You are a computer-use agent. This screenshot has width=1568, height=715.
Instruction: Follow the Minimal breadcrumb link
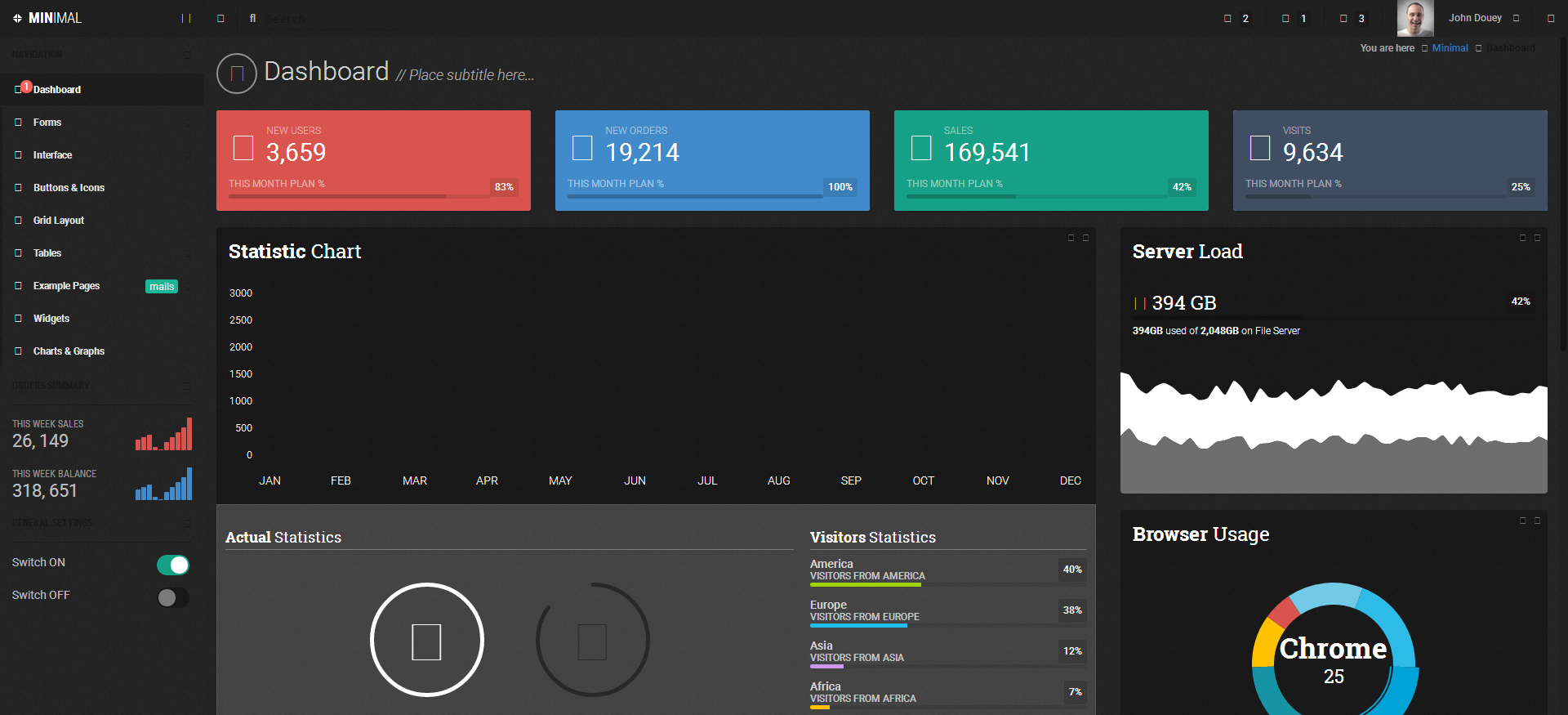pyautogui.click(x=1450, y=48)
